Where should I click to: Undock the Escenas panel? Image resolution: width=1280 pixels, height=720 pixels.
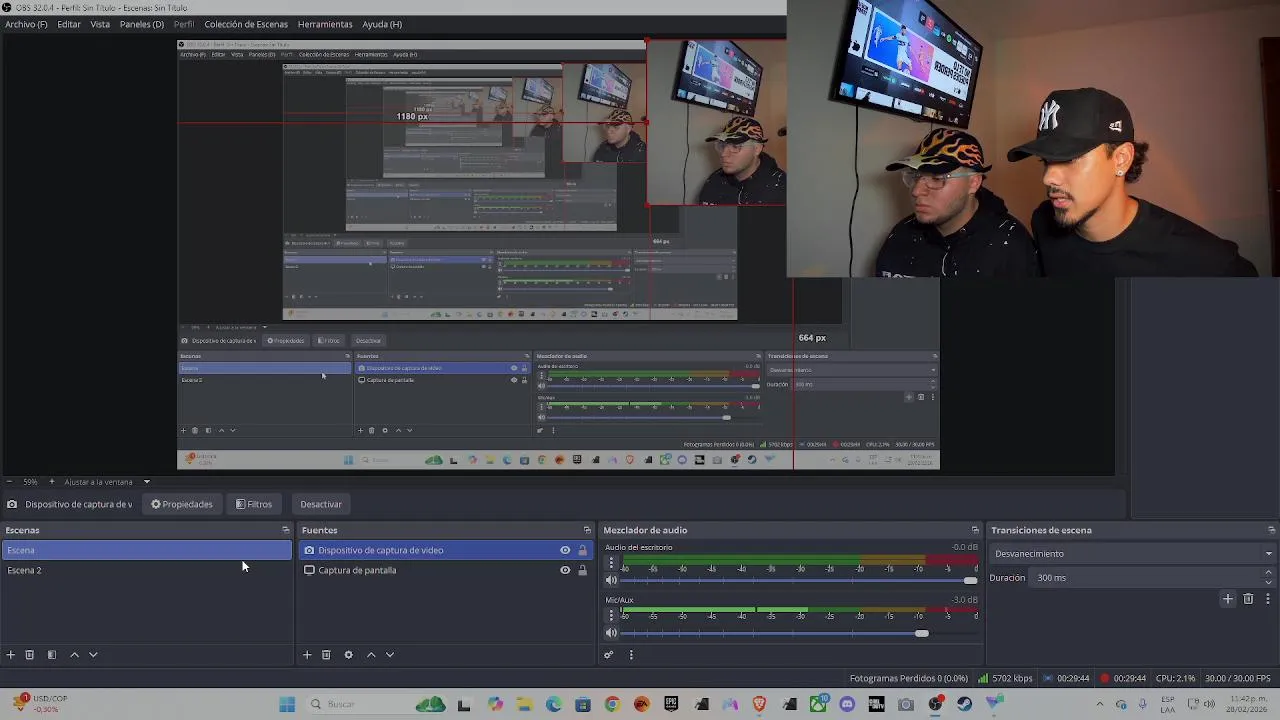285,530
